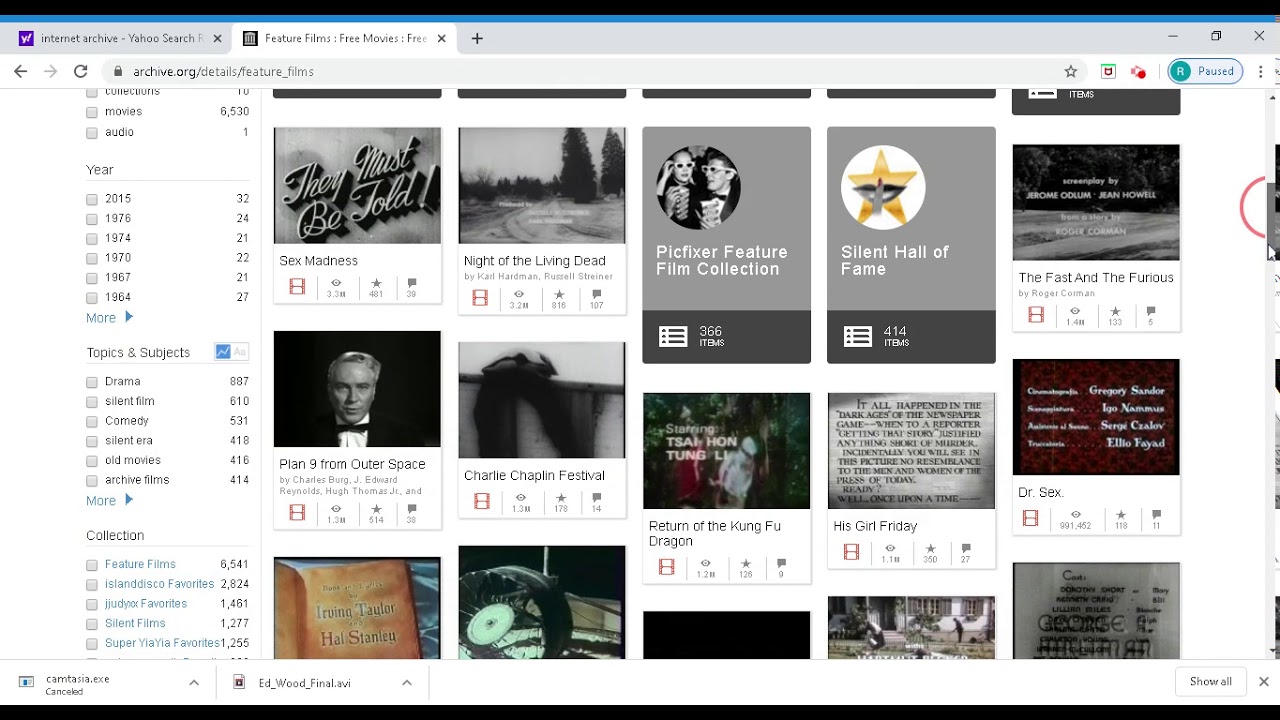Viewport: 1280px width, 720px height.
Task: Enable the Drama topic filter
Action: pos(92,382)
